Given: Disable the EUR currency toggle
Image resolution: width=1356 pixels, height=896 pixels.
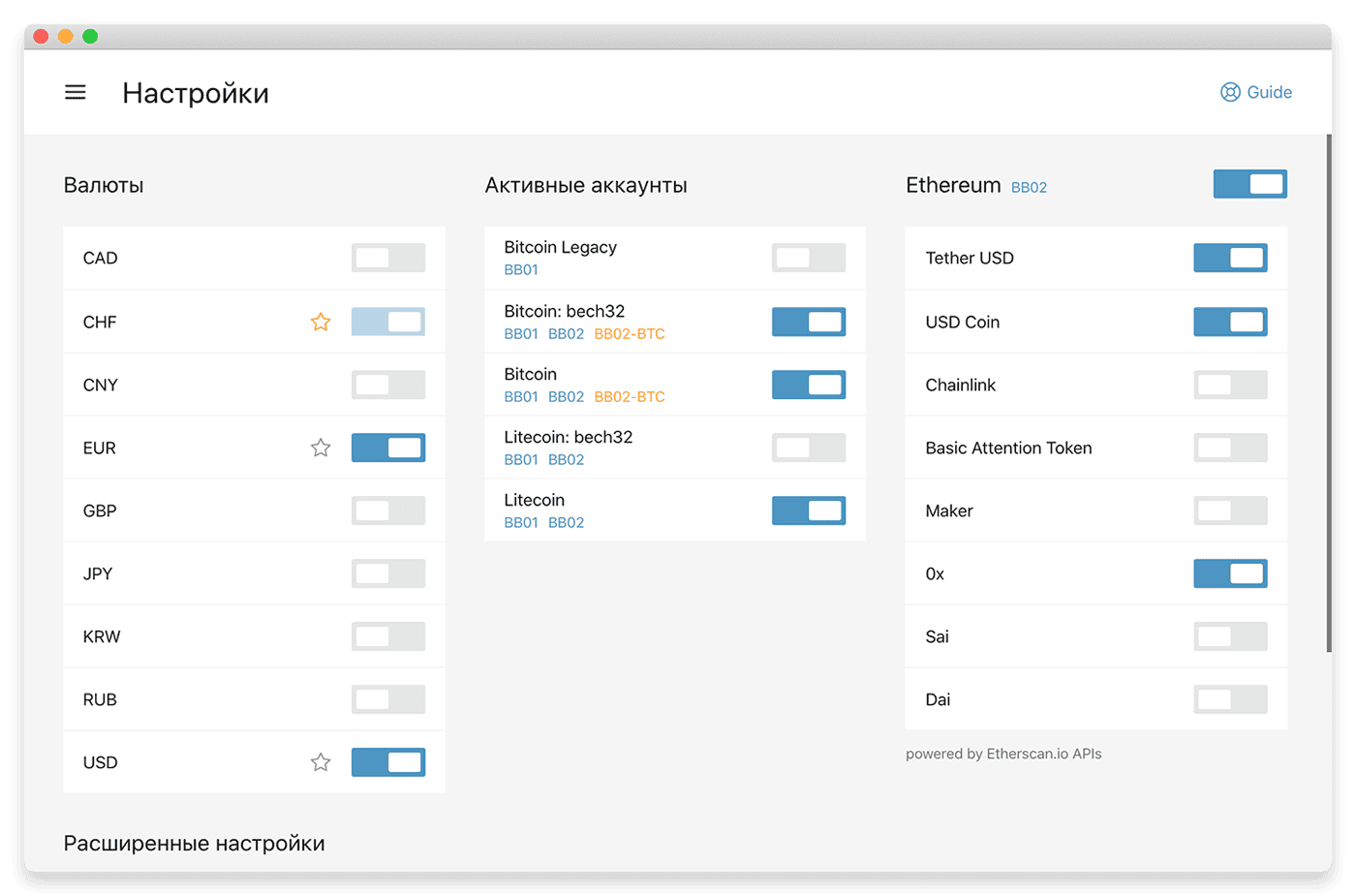Looking at the screenshot, I should point(388,448).
